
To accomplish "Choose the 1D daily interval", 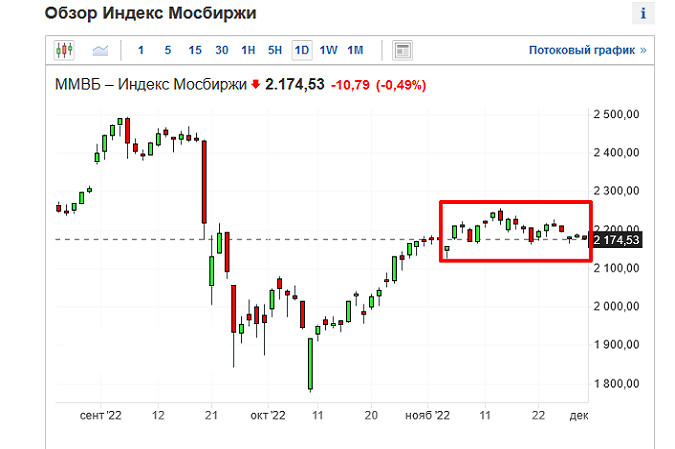I will tap(302, 50).
